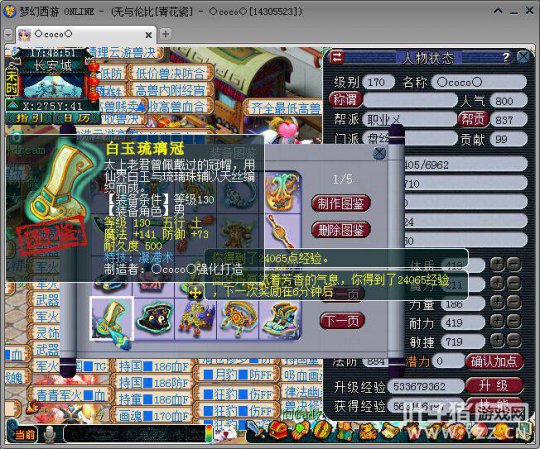
Task: Click the 帮贡 guild contribution button
Action: [473, 119]
